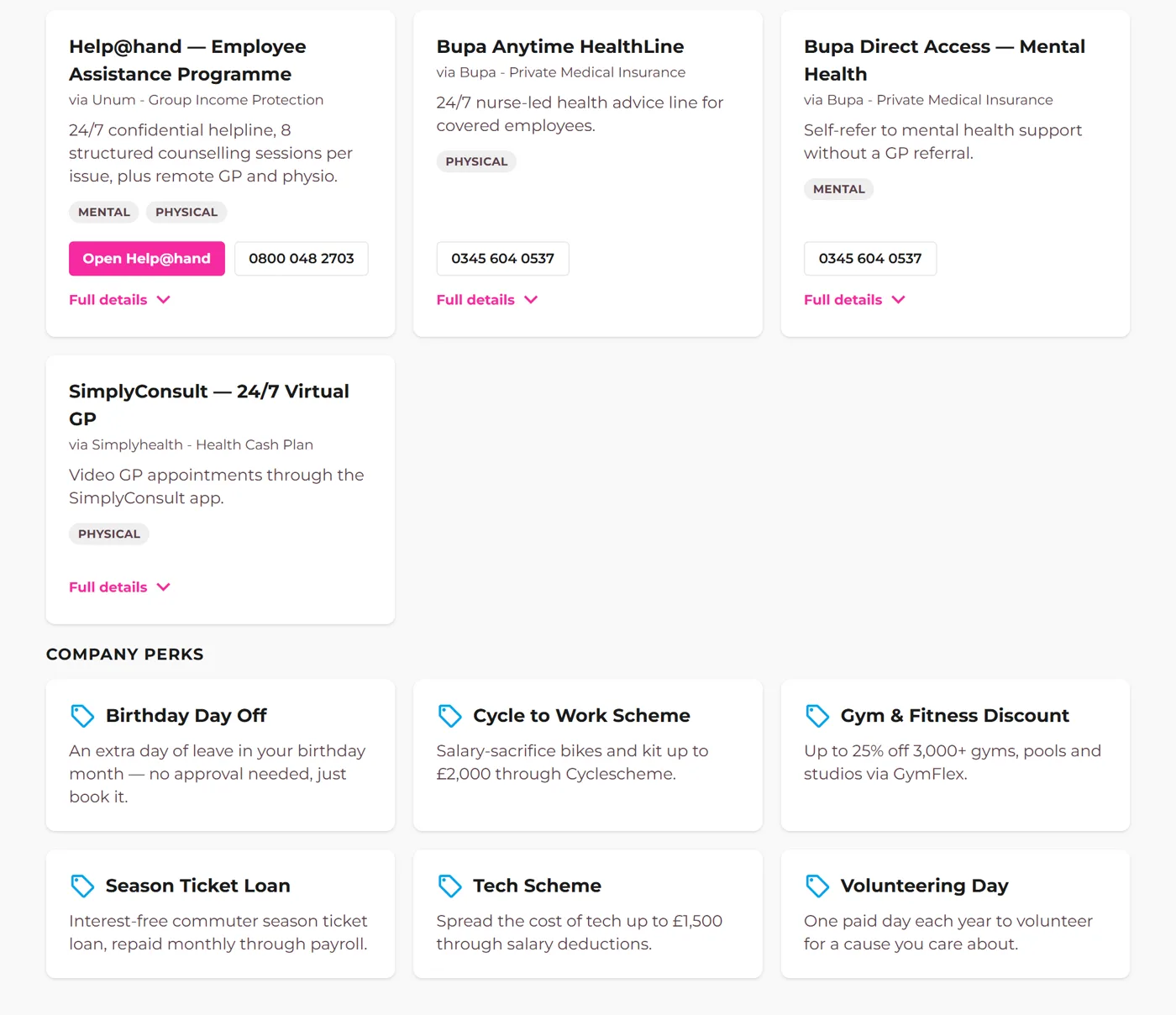Screen dimensions: 1176x1015
Task: Click the PHYSICAL tag on SimplyConsult card
Action: 109,534
